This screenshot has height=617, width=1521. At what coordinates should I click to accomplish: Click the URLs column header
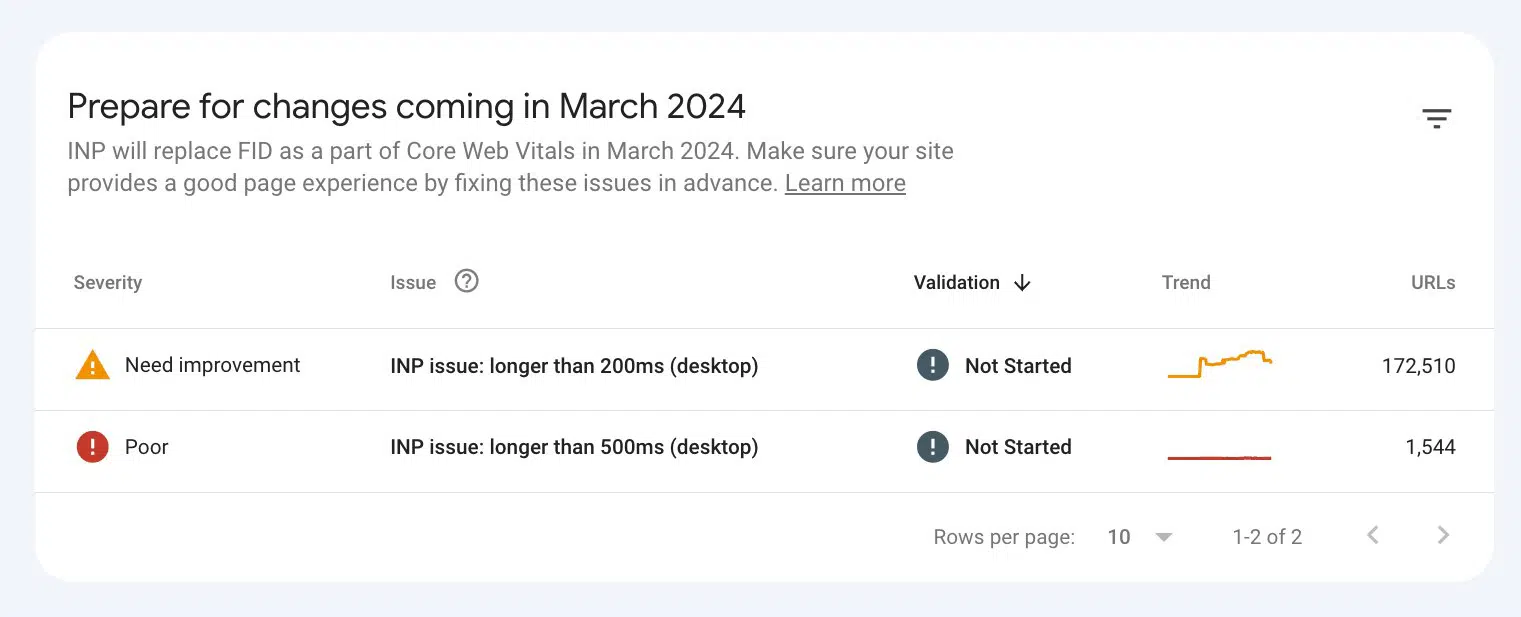(x=1433, y=283)
